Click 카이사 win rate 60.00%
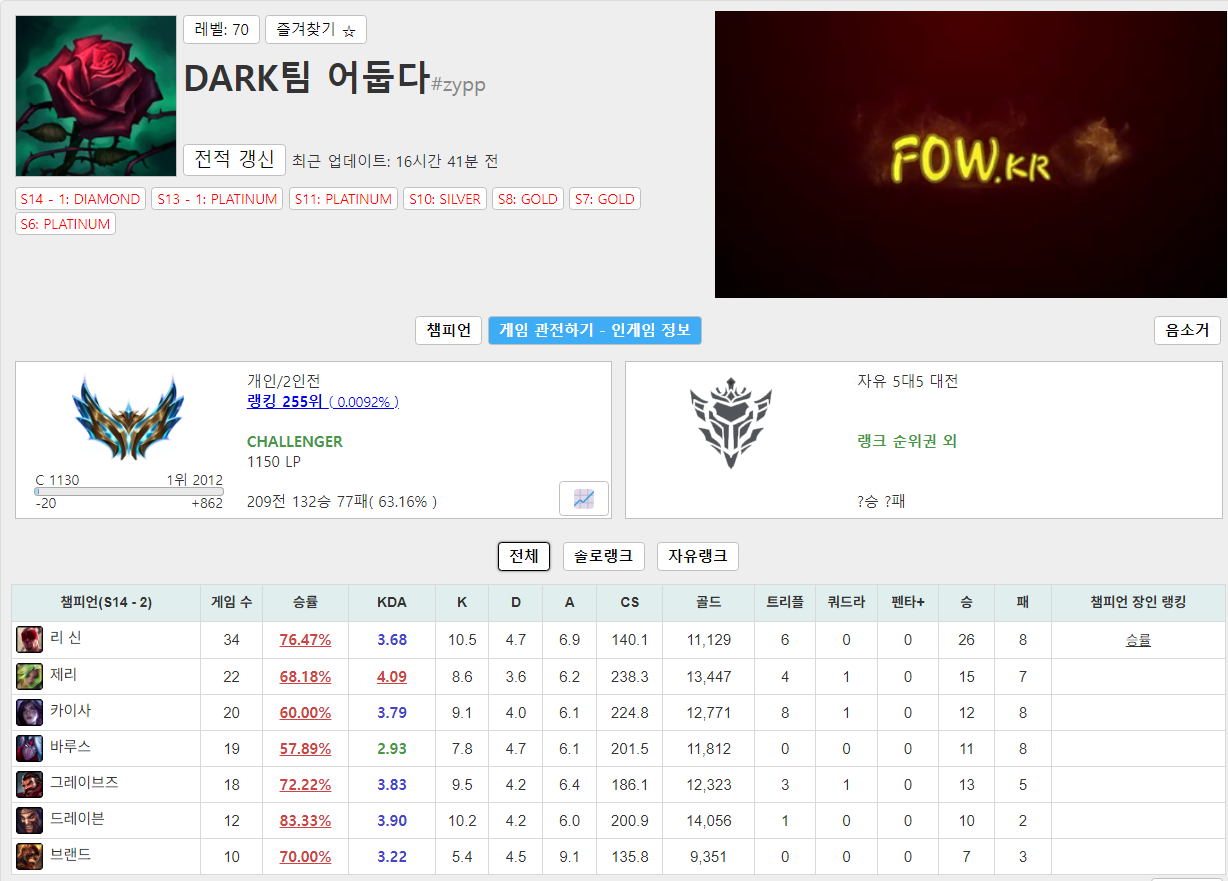Image resolution: width=1228 pixels, height=881 pixels. coord(305,712)
